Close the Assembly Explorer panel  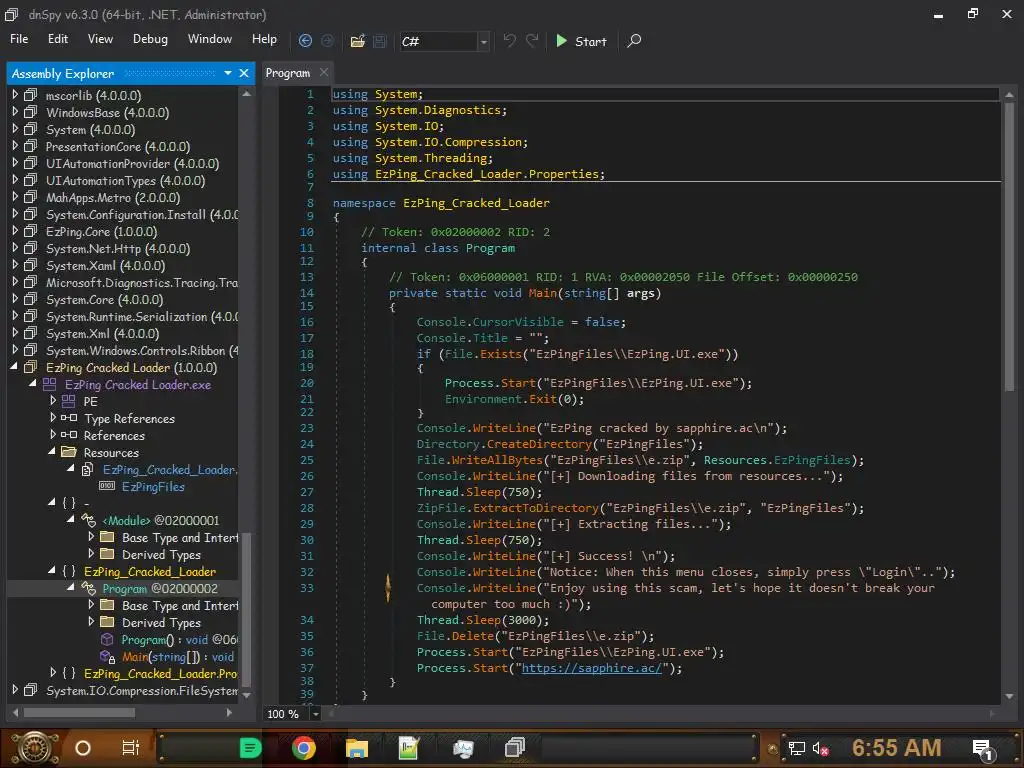coord(245,73)
